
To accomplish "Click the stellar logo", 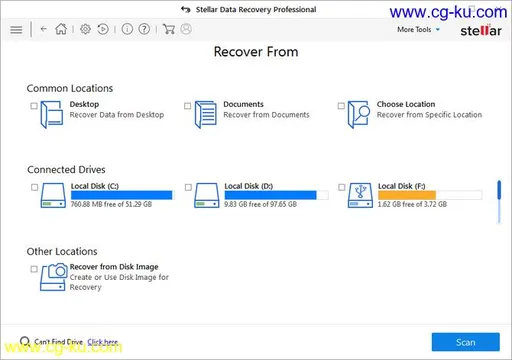I will click(x=481, y=30).
